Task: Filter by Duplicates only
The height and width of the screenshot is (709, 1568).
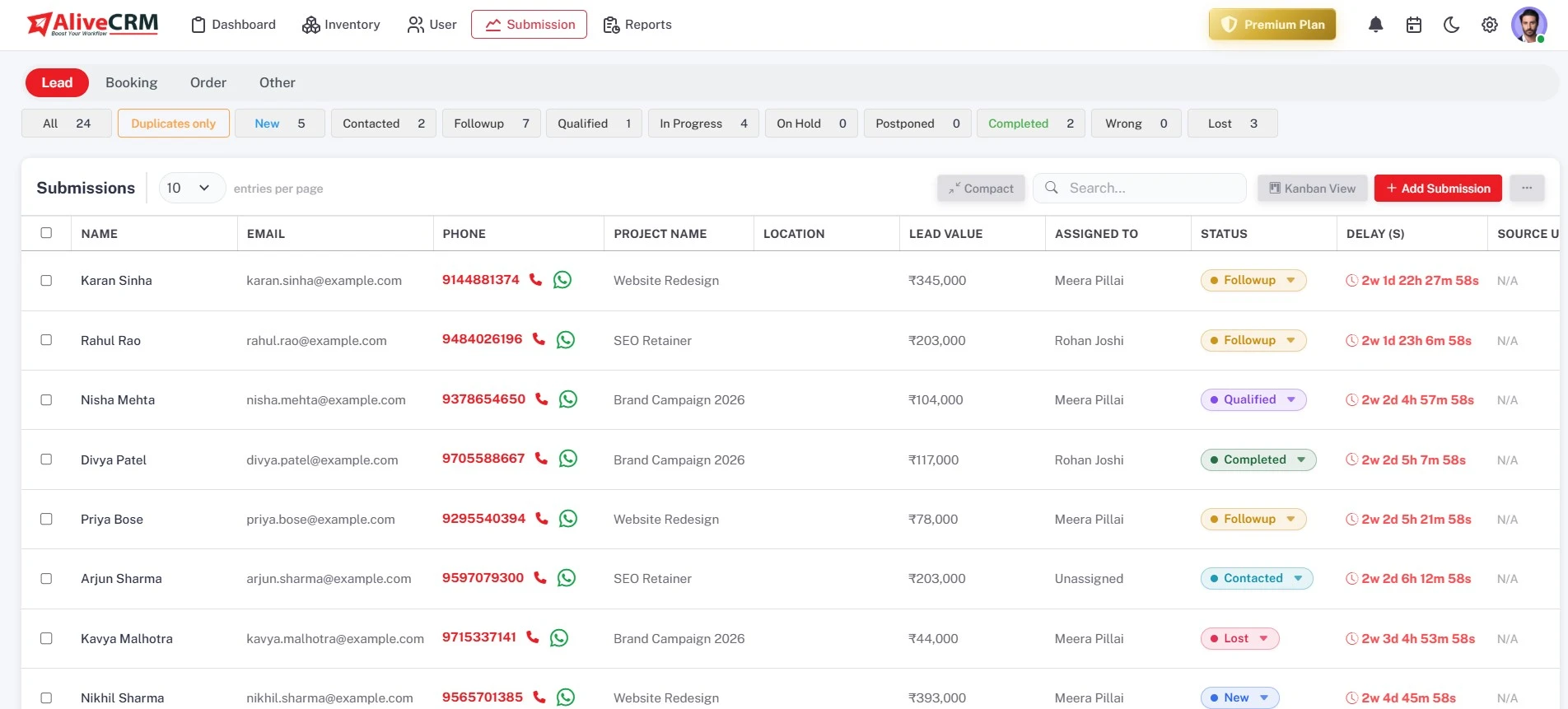Action: click(174, 124)
